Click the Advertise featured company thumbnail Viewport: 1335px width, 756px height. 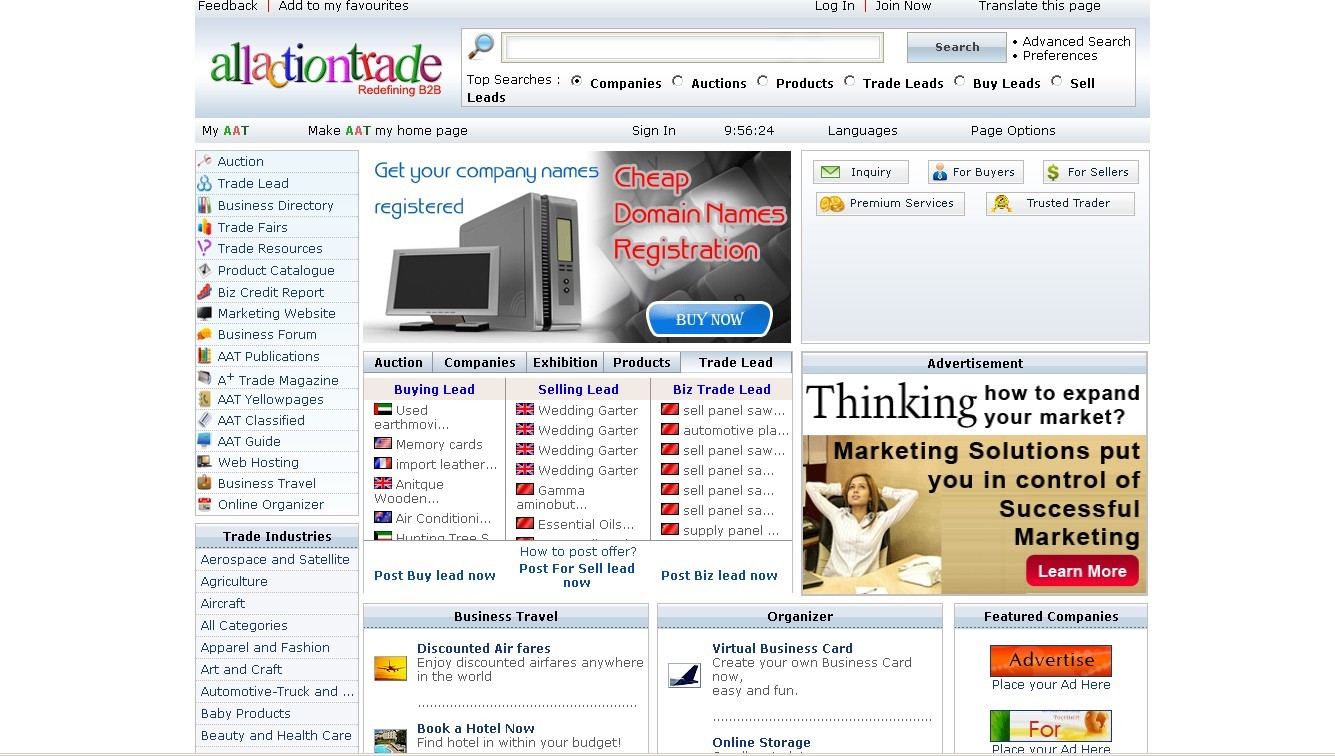[1051, 661]
